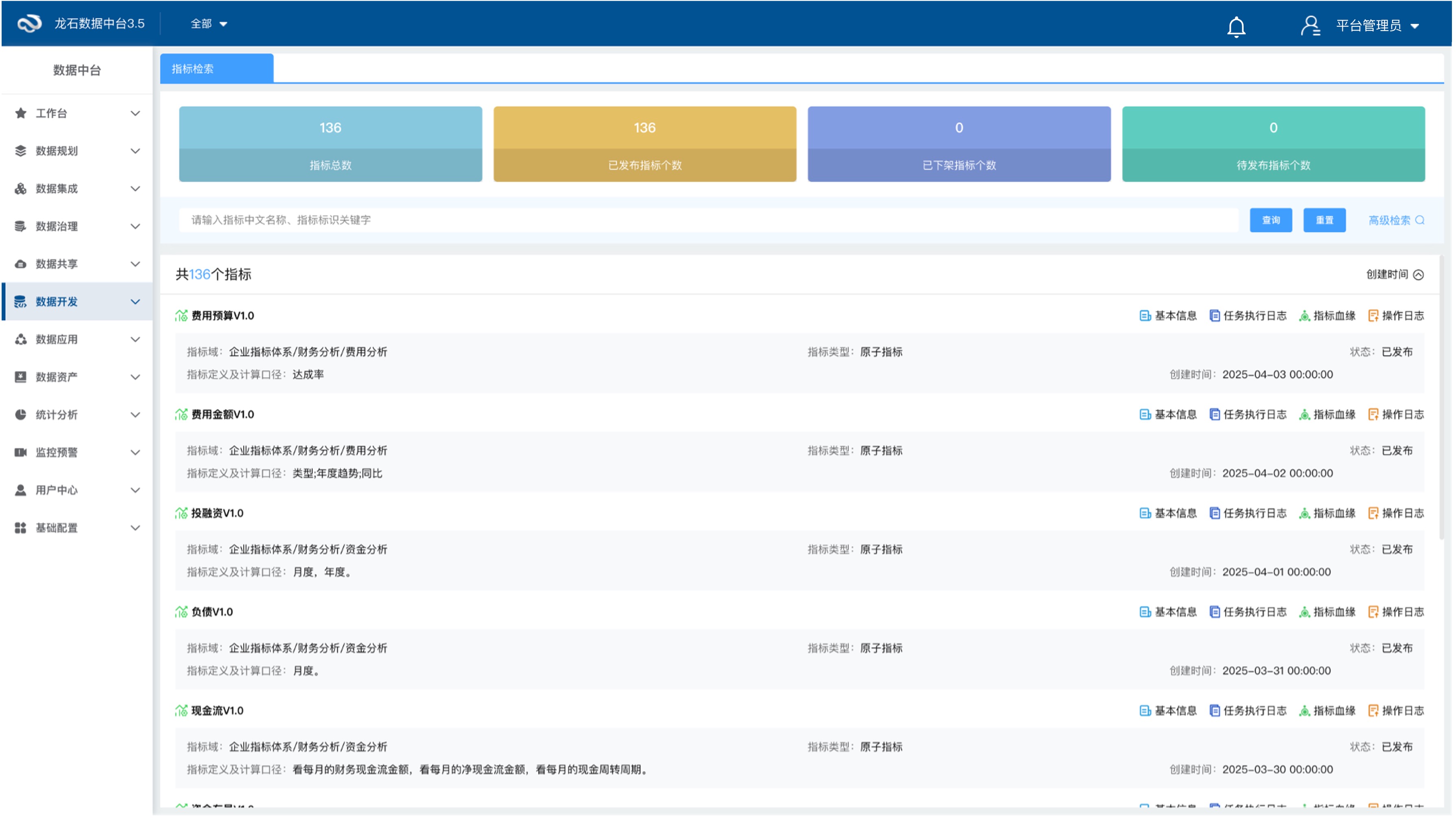
Task: Click the pie chart icon beside 统计分析
Action: click(21, 415)
